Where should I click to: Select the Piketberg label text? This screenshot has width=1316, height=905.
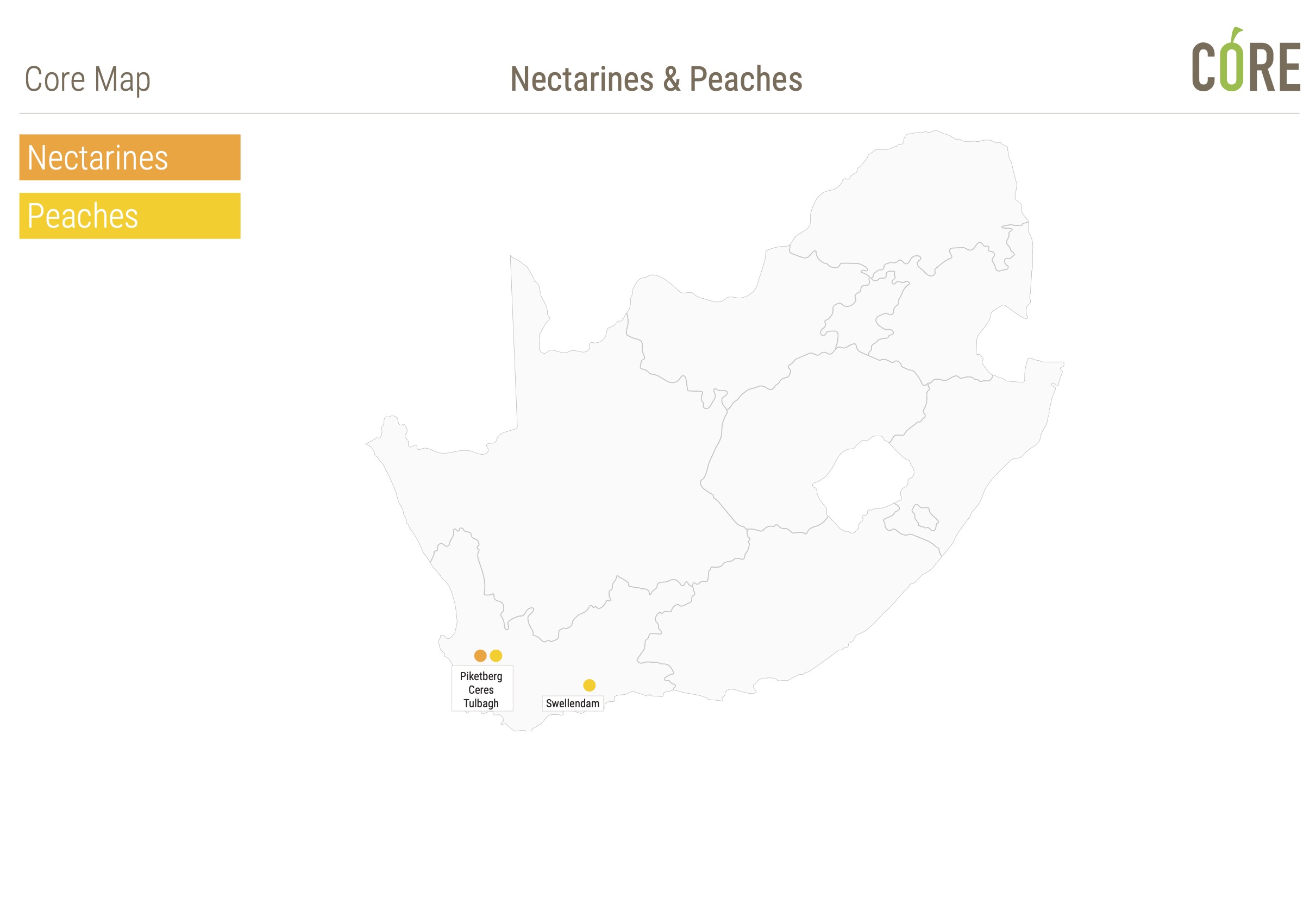pos(481,676)
